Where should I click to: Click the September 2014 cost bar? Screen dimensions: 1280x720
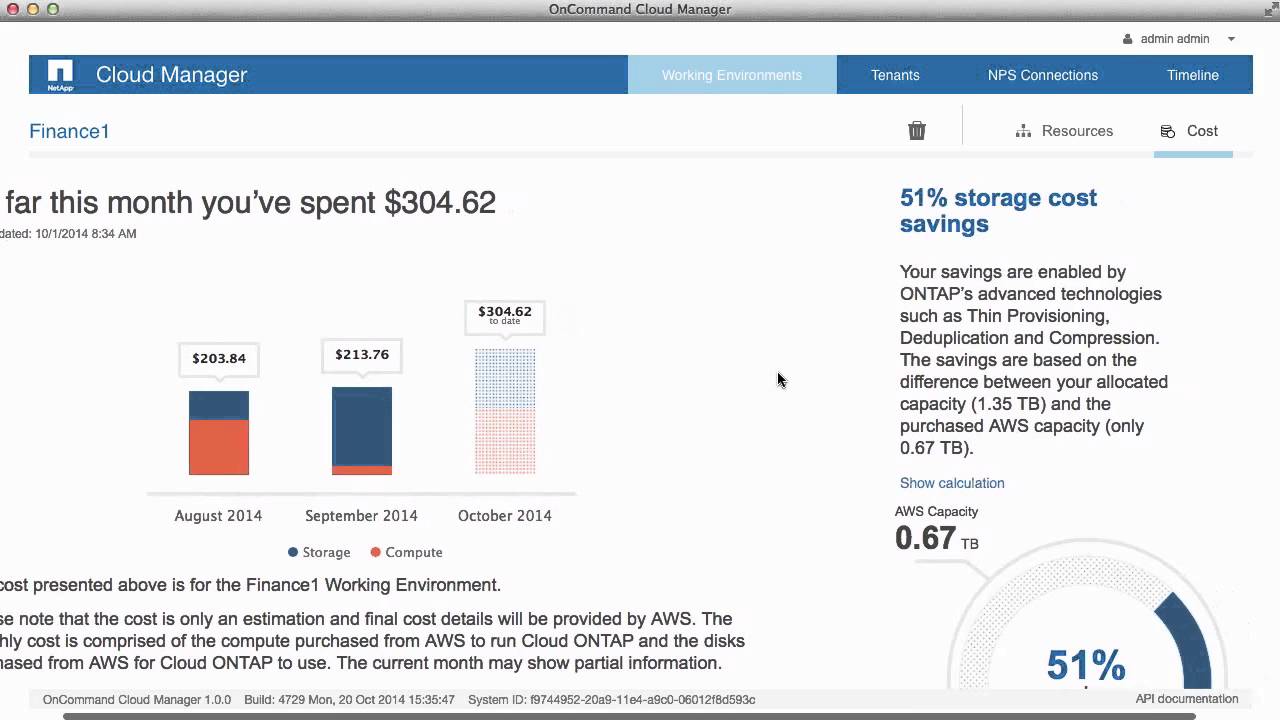click(x=362, y=431)
